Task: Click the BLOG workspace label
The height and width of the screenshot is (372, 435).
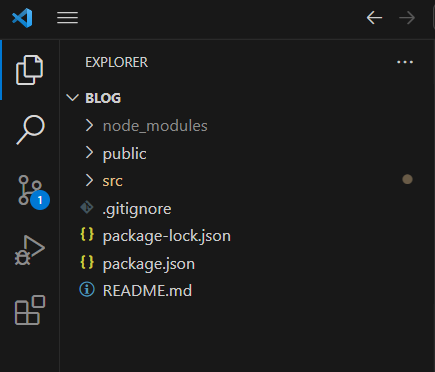Action: tap(103, 98)
